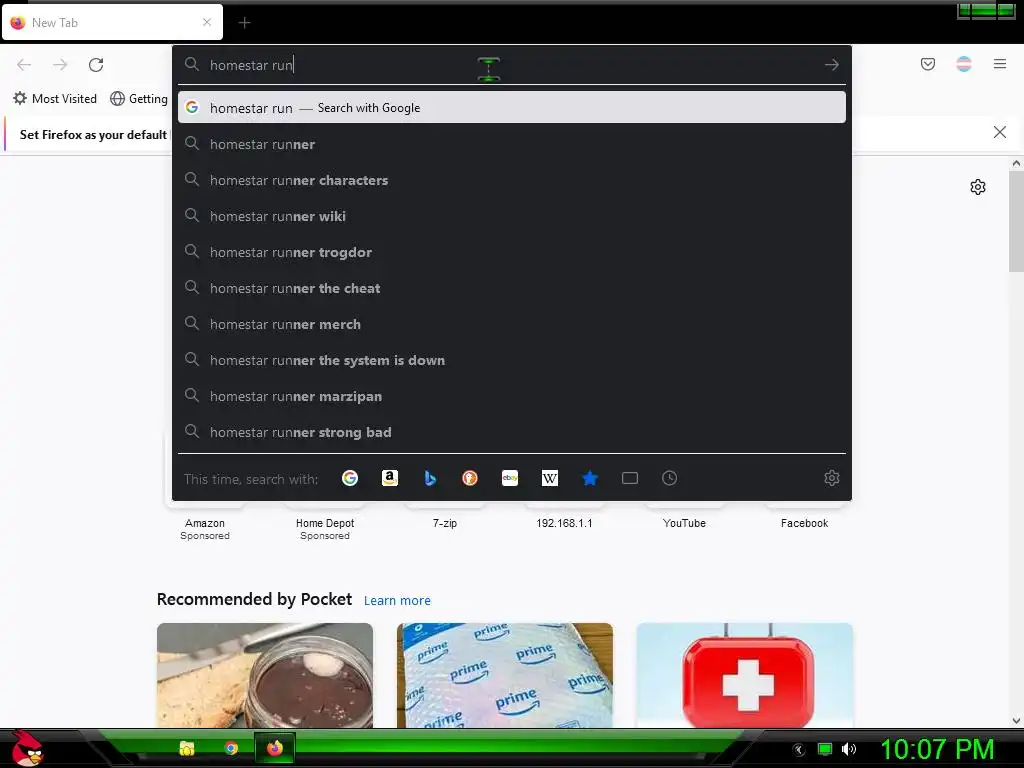Open the YouTube shortcut
Screen dimensions: 1024x768
[684, 523]
